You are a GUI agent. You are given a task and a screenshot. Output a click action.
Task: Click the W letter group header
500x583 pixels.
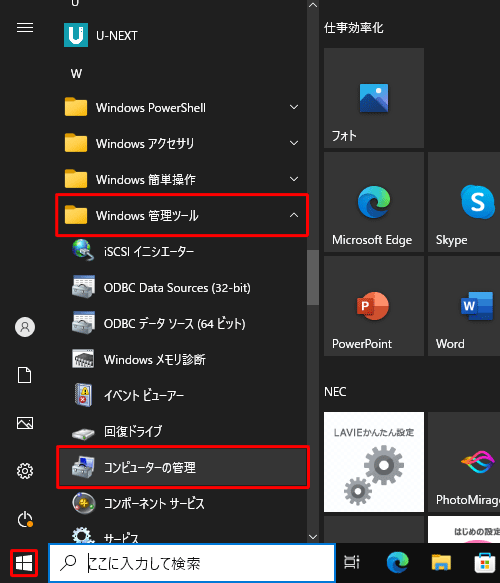[76, 74]
